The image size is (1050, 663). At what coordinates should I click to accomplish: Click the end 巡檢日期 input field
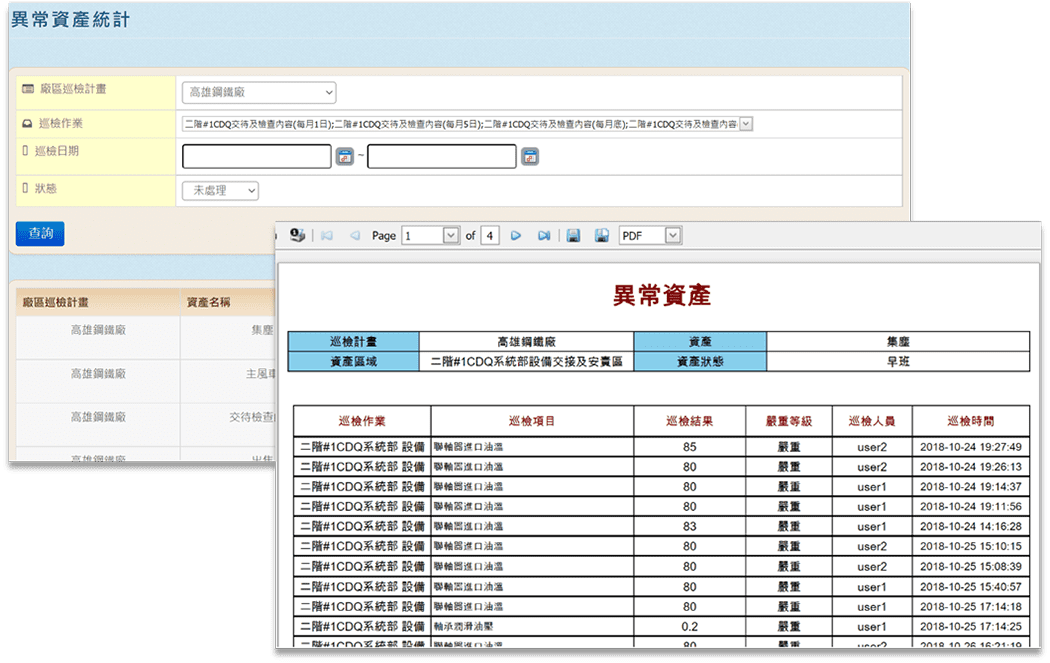tap(441, 157)
